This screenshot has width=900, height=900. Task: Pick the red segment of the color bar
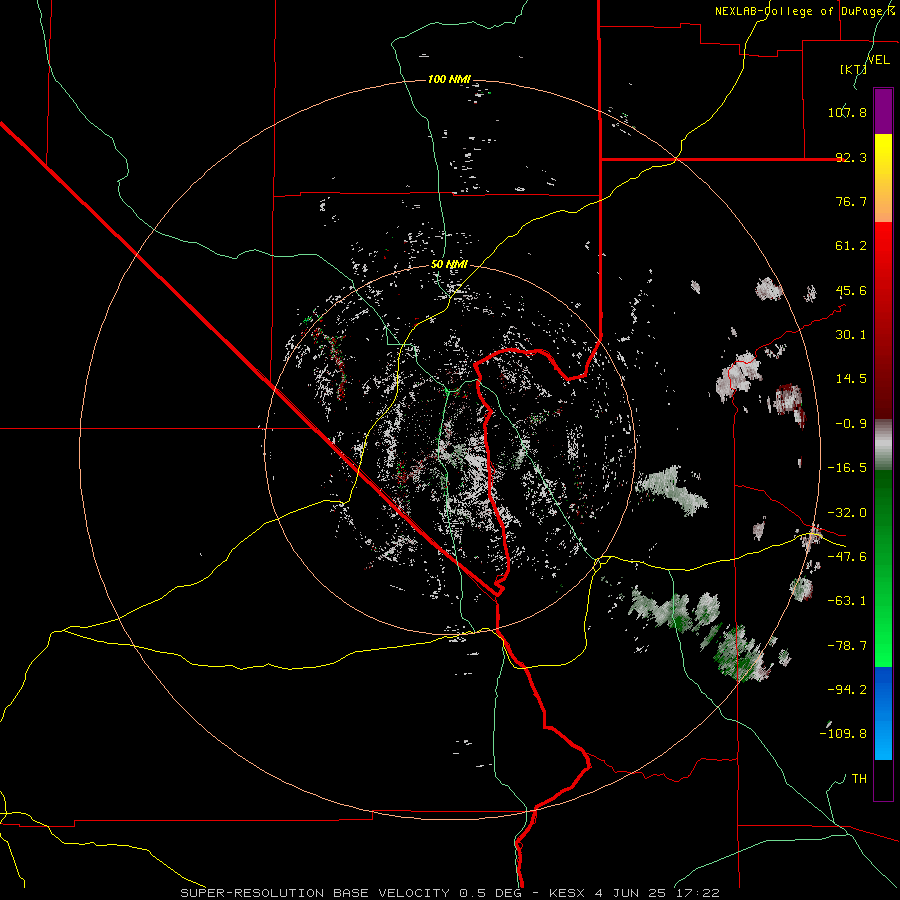click(x=883, y=320)
